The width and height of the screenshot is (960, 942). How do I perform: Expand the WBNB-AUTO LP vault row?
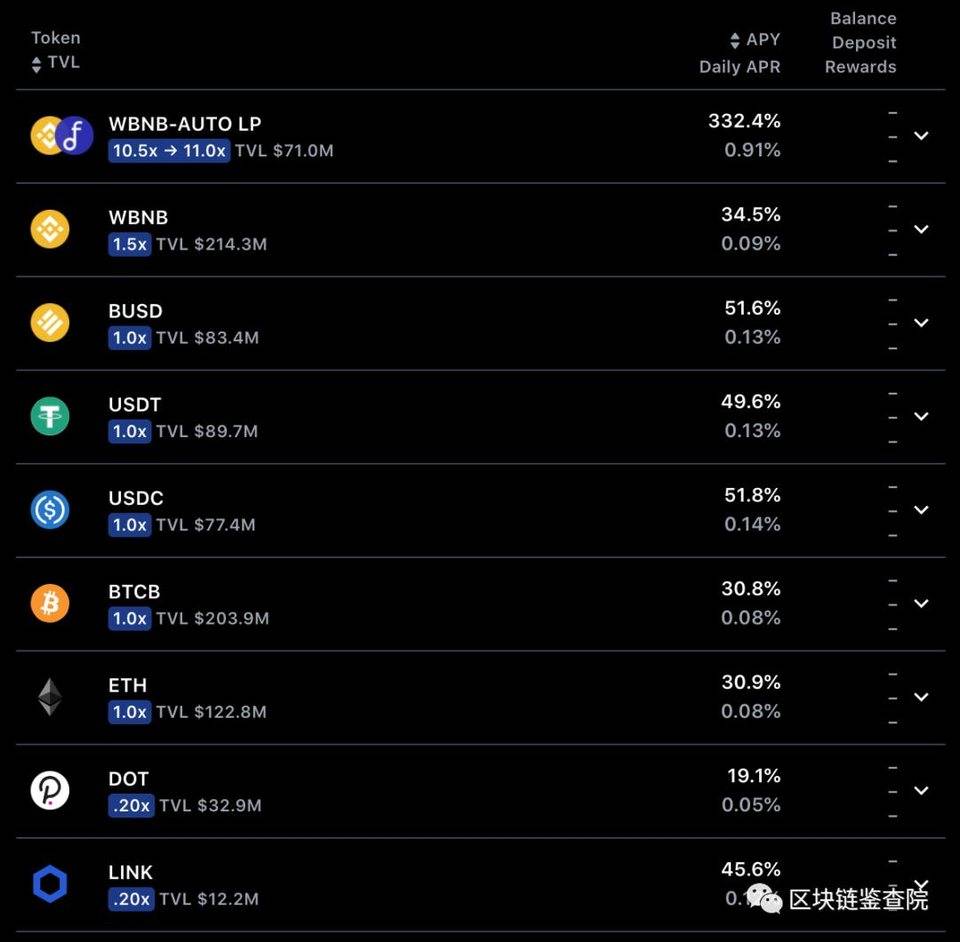click(921, 135)
